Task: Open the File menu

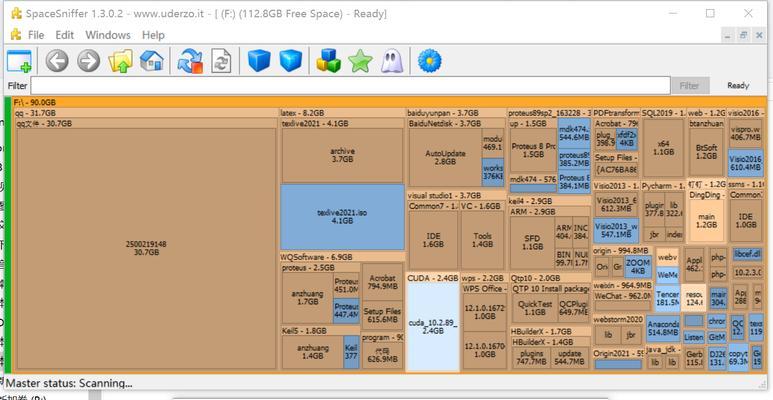Action: 36,35
